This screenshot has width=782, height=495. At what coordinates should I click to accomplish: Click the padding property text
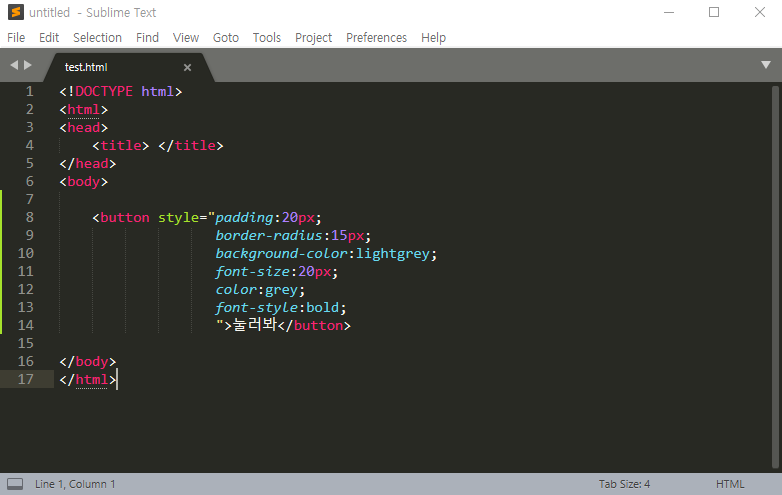pyautogui.click(x=244, y=218)
